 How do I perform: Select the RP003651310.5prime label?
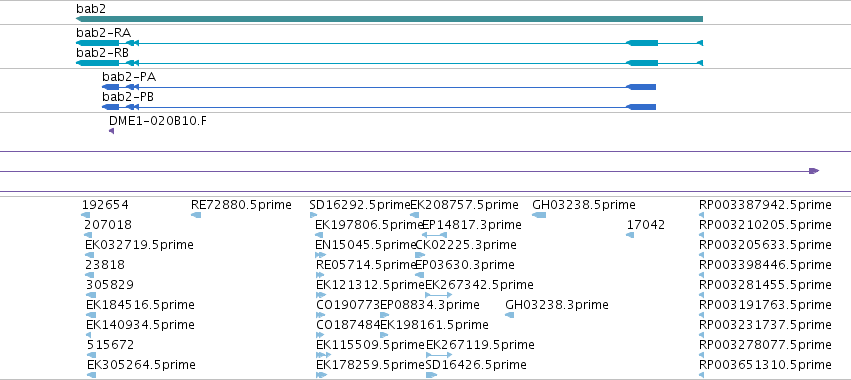765,364
